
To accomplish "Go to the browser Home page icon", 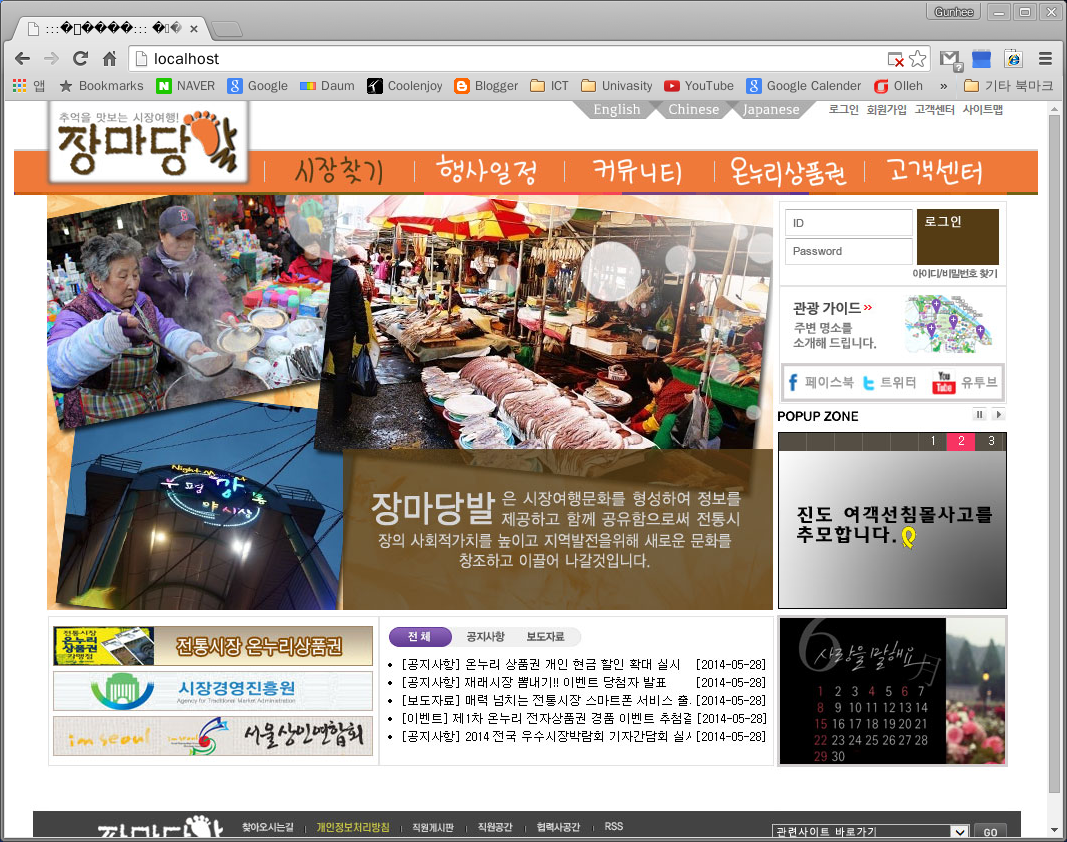I will click(110, 59).
